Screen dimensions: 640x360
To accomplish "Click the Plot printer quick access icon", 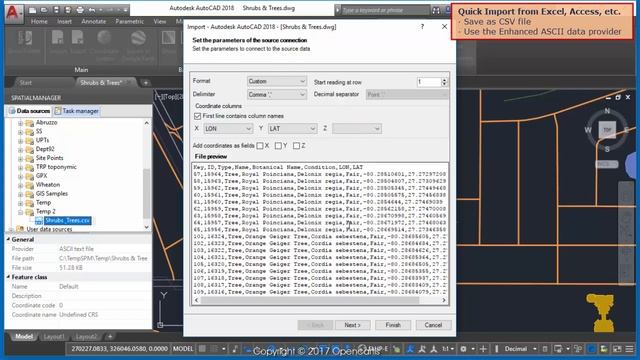I will pyautogui.click(x=80, y=10).
